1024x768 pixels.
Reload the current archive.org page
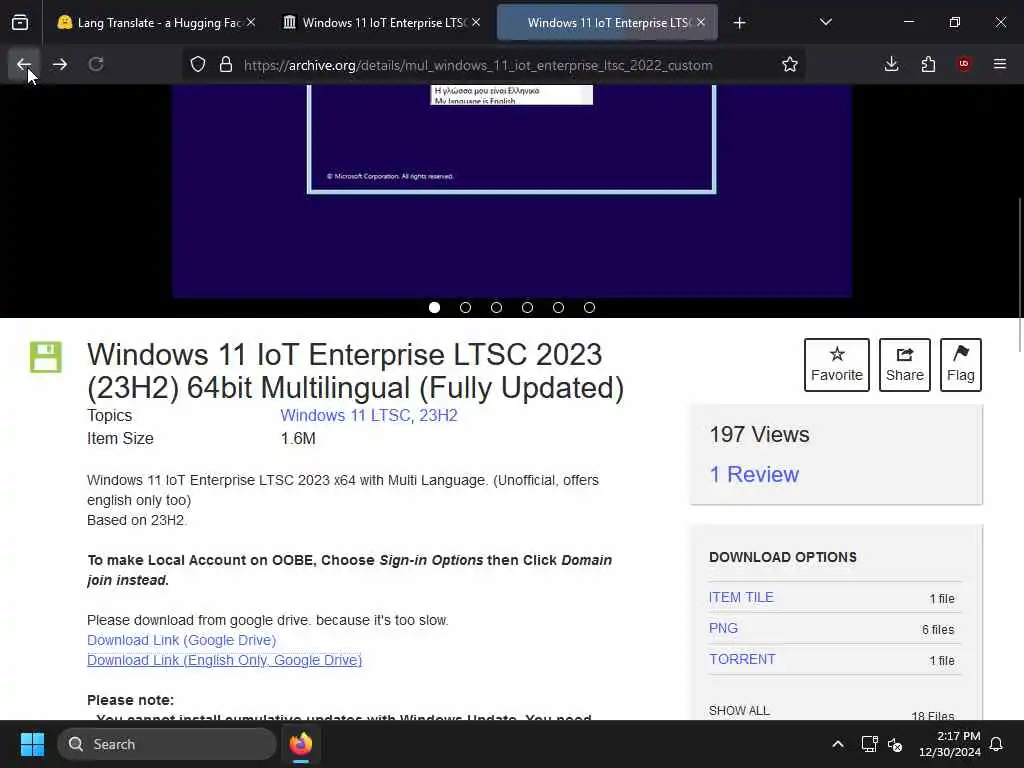(x=96, y=64)
